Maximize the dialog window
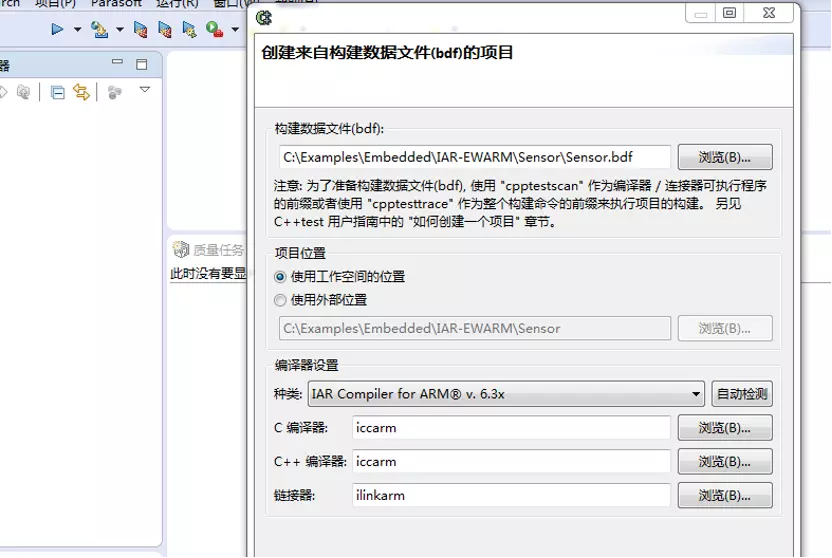This screenshot has width=832, height=558. pos(730,13)
